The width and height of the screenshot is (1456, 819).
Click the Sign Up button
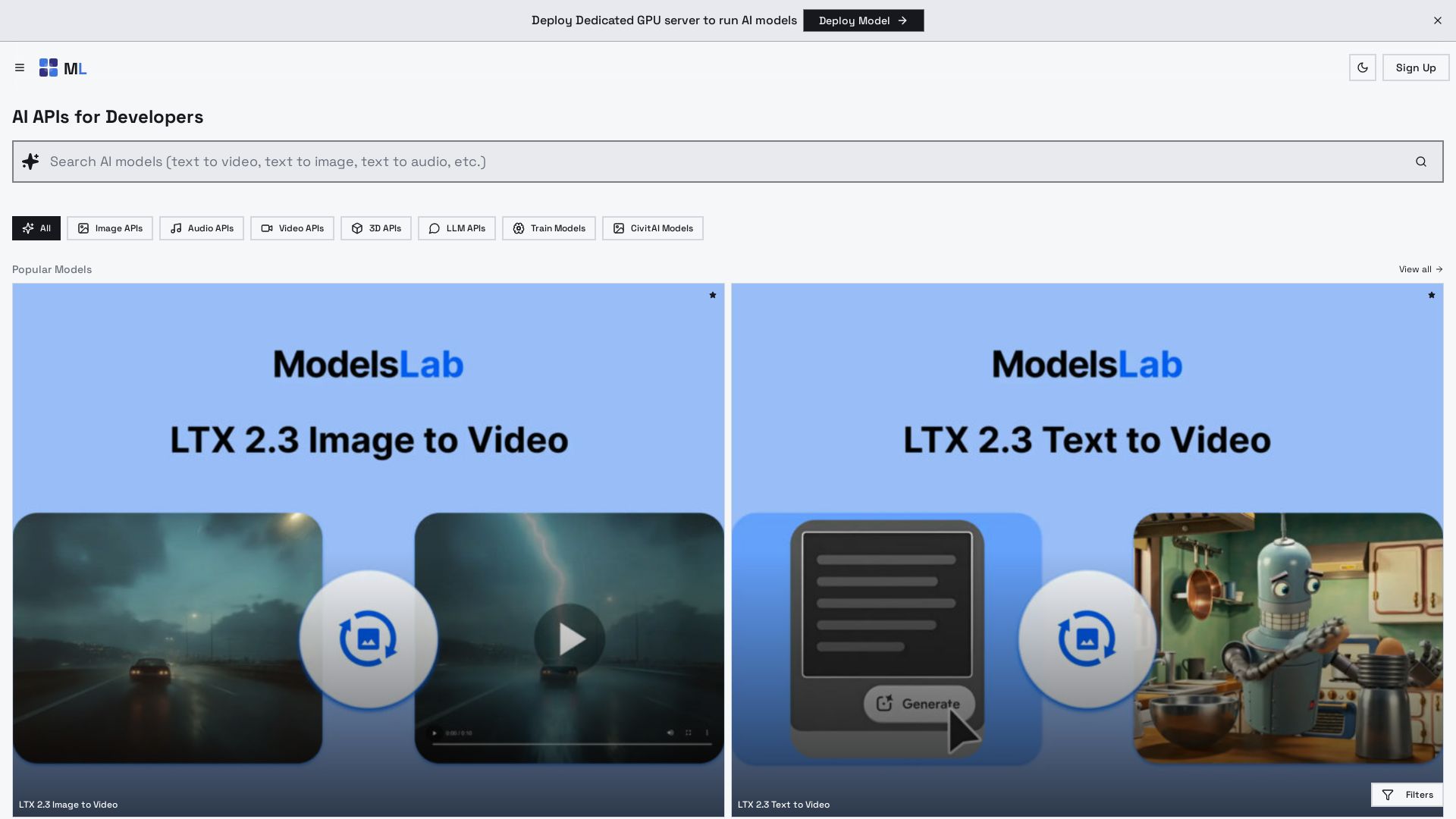(1415, 67)
